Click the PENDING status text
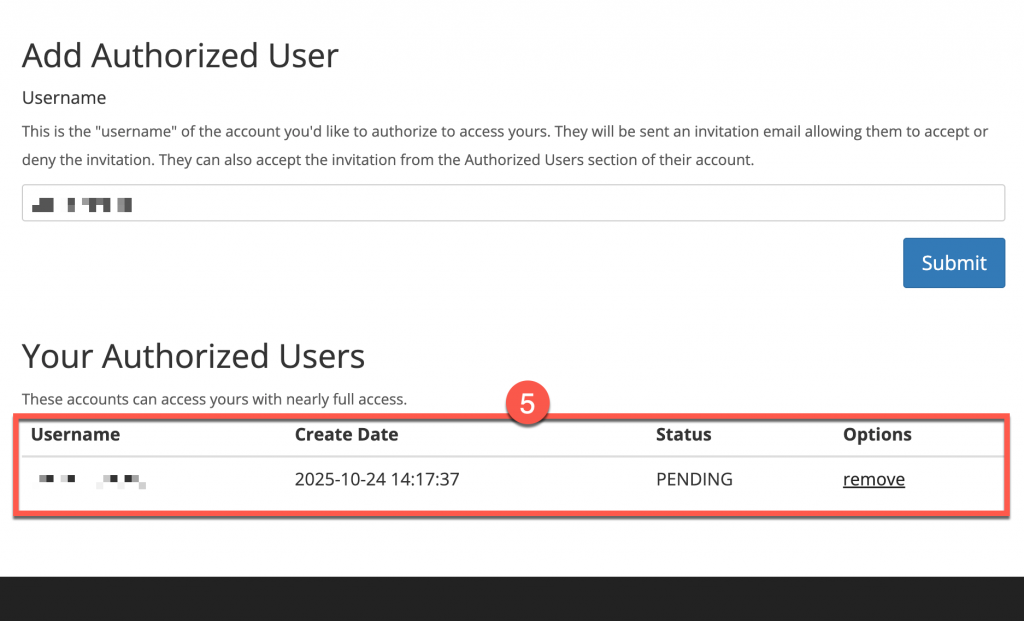 pyautogui.click(x=694, y=480)
